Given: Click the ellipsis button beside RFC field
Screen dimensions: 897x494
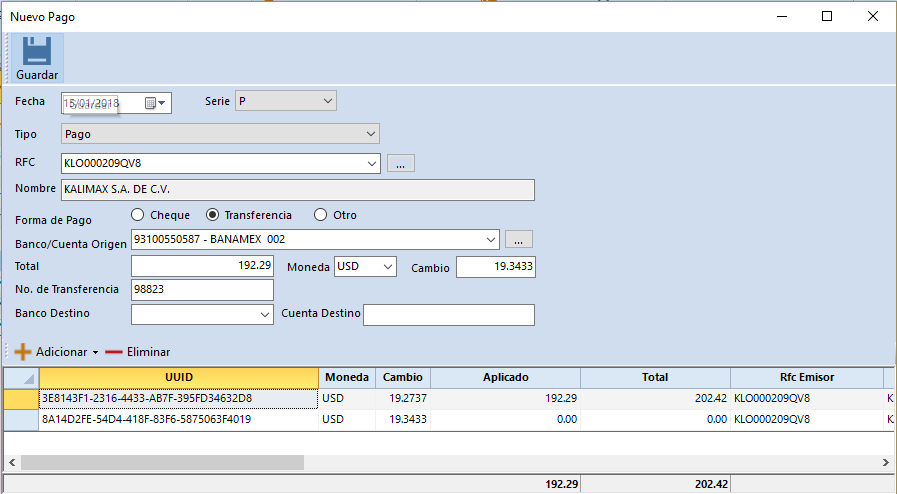Looking at the screenshot, I should pos(400,163).
